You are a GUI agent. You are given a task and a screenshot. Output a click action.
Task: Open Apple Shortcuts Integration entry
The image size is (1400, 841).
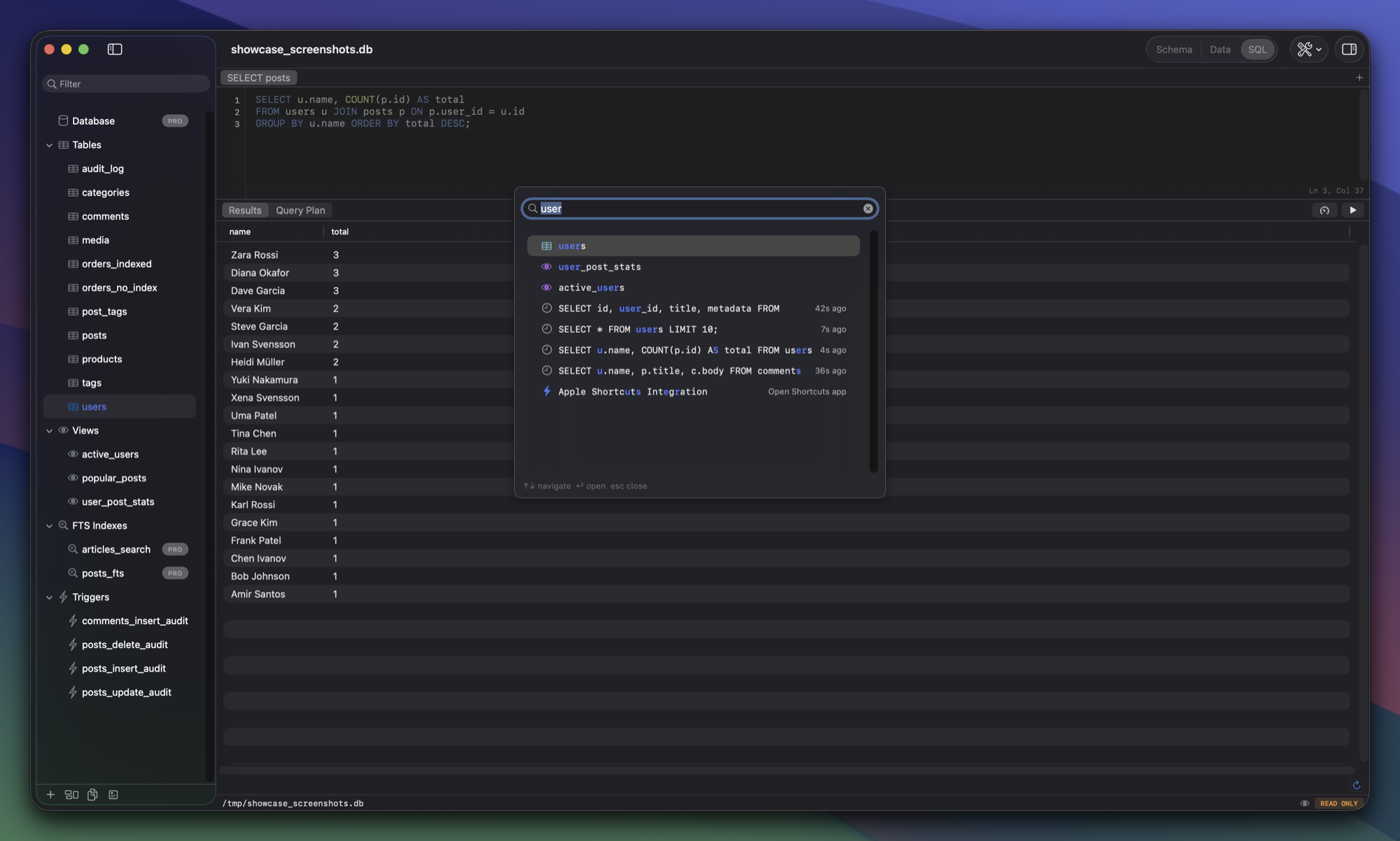pyautogui.click(x=693, y=392)
